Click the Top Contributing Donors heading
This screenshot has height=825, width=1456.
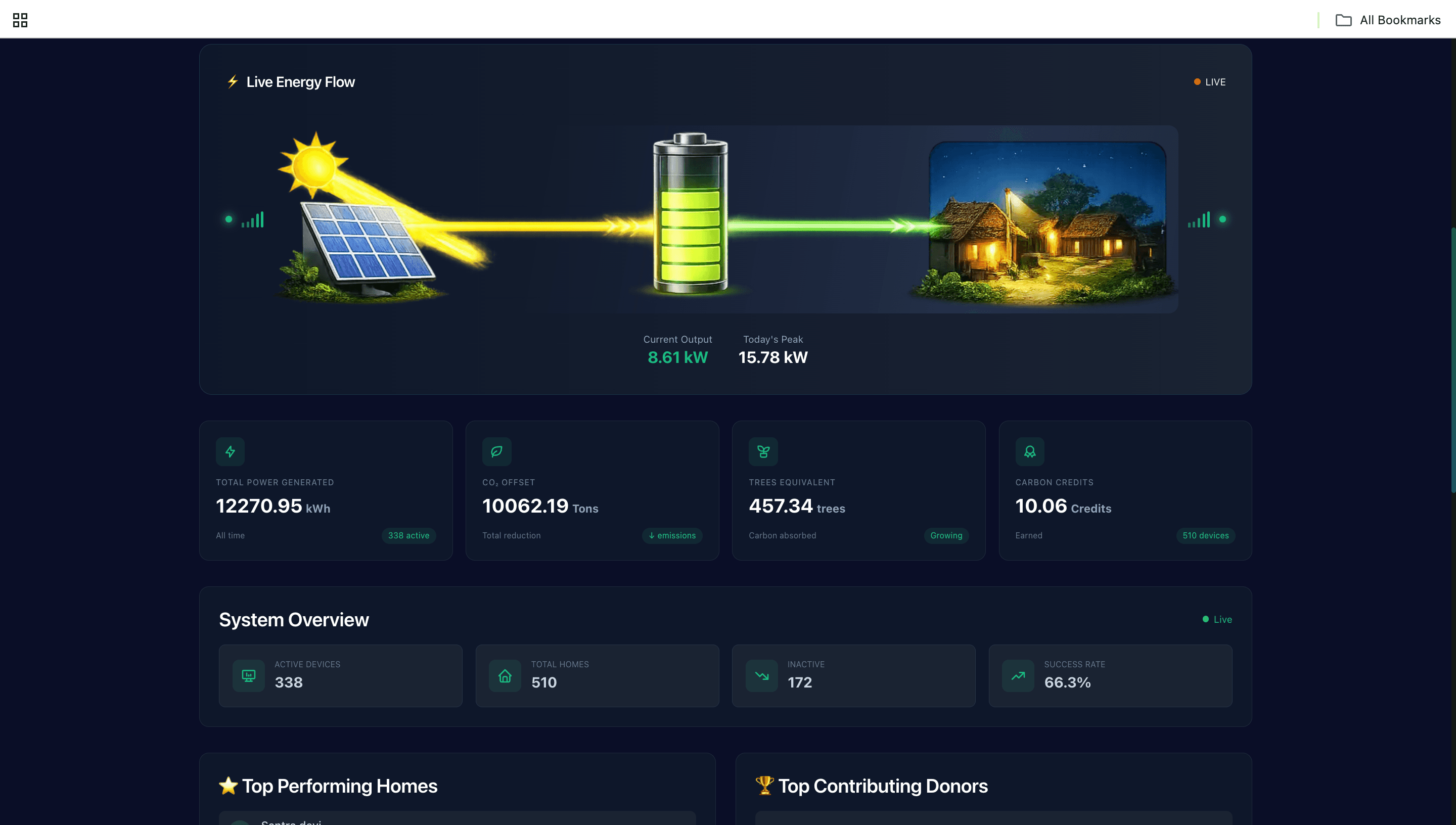883,786
